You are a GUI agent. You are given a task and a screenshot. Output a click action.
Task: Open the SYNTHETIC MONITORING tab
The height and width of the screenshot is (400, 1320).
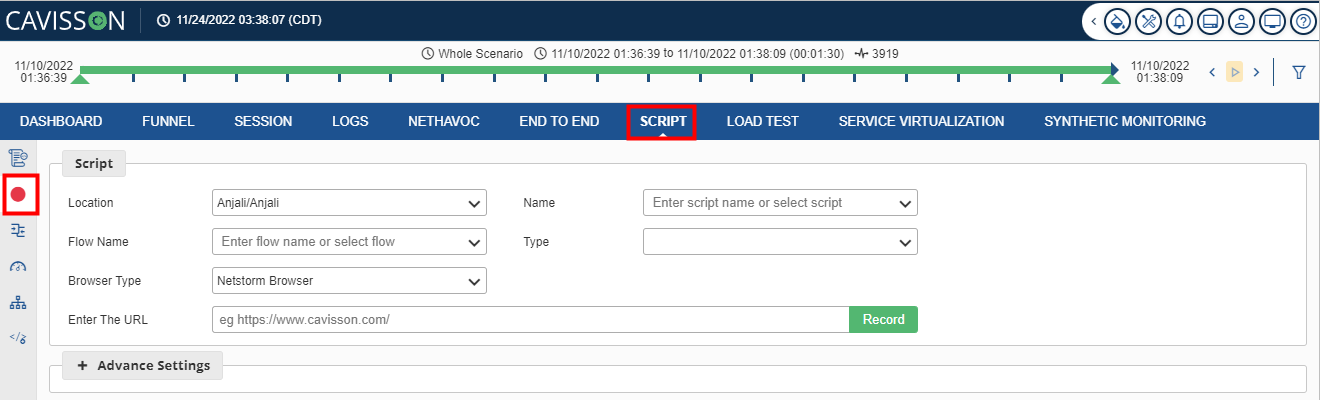1125,121
